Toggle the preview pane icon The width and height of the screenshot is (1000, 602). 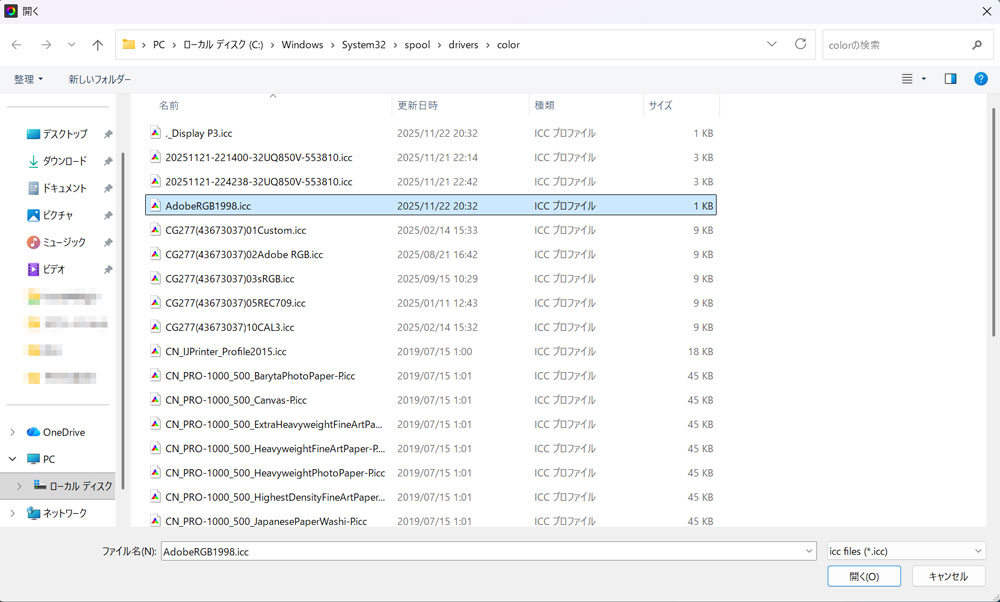pos(951,79)
